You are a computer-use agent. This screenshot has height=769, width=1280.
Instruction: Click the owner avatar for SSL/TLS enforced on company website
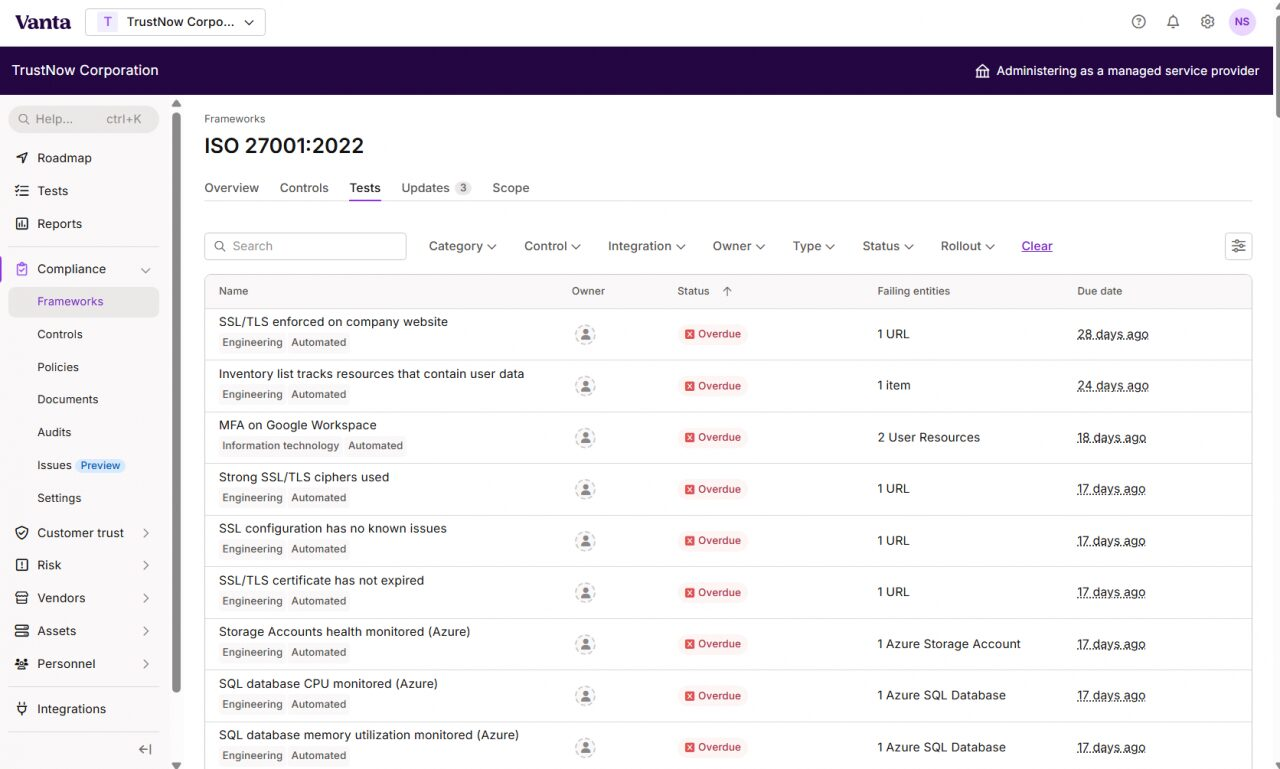585,334
